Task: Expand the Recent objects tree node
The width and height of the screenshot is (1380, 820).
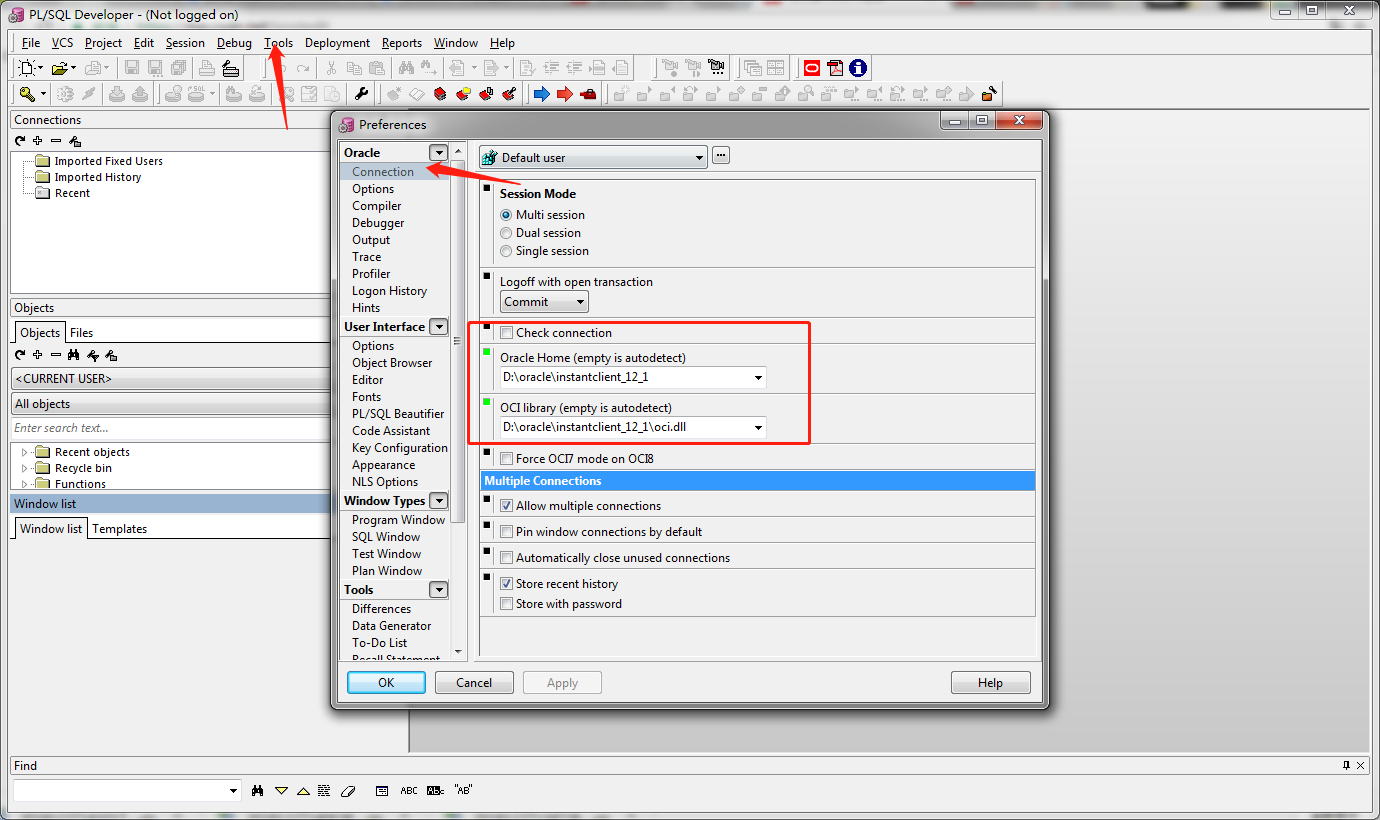Action: pyautogui.click(x=25, y=453)
